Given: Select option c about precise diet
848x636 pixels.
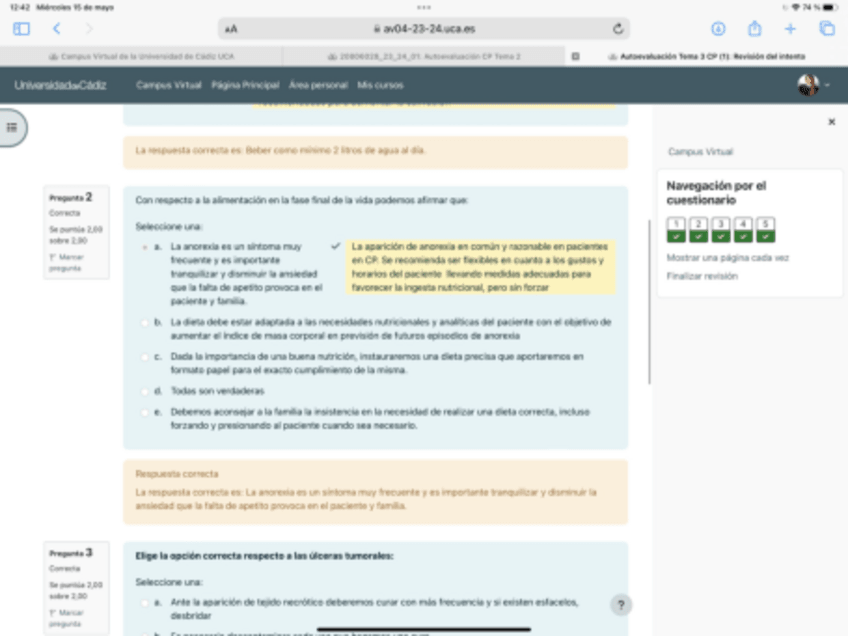Looking at the screenshot, I should click(144, 357).
